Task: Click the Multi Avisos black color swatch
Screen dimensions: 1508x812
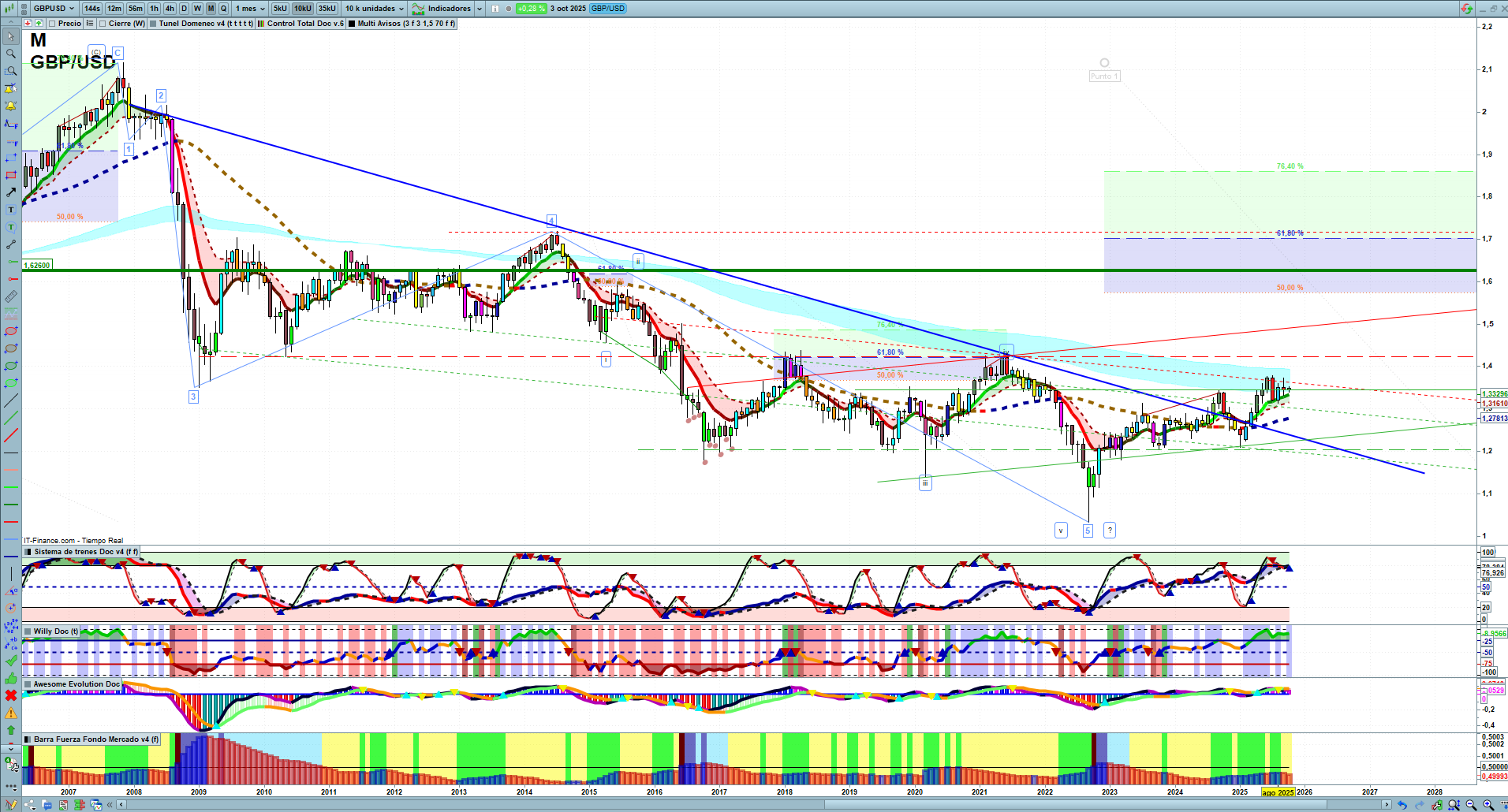Action: point(352,24)
